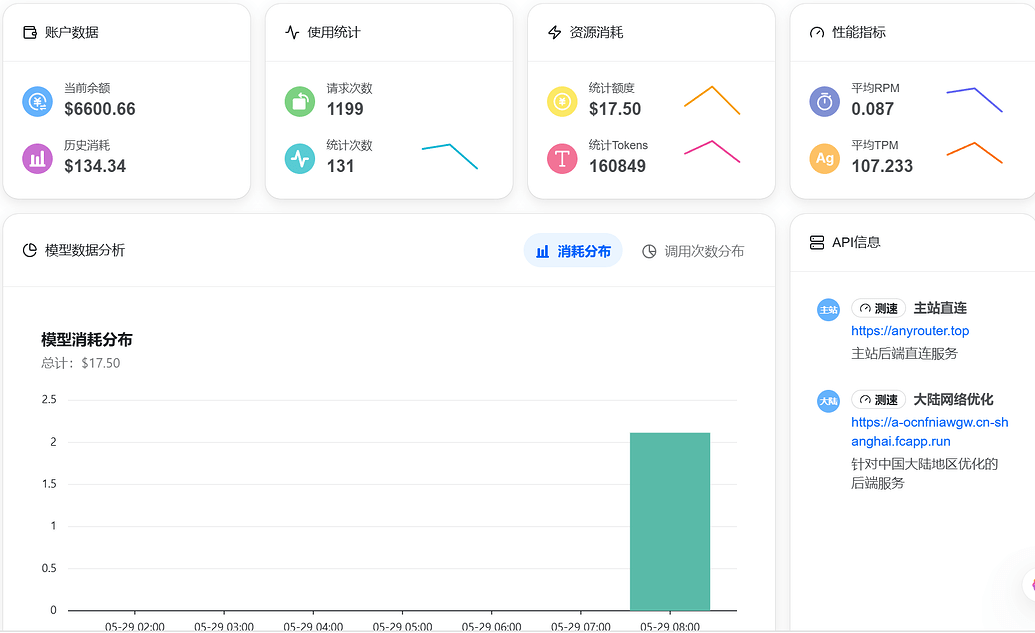Run 测速 for 主站直连

879,308
